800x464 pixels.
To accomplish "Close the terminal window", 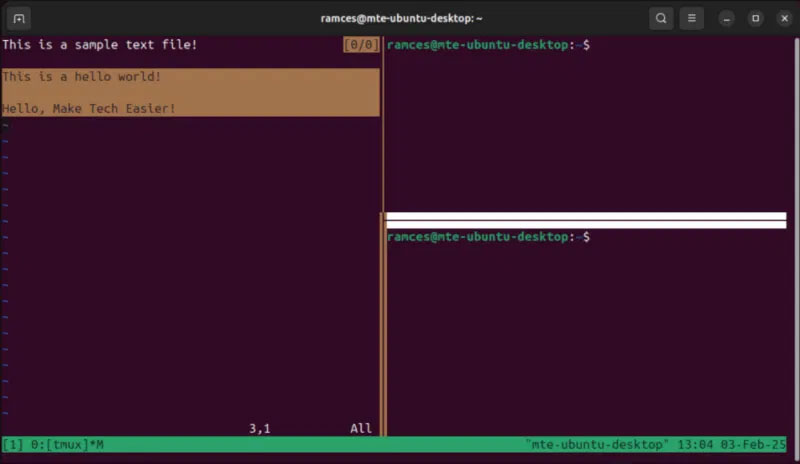I will click(785, 19).
